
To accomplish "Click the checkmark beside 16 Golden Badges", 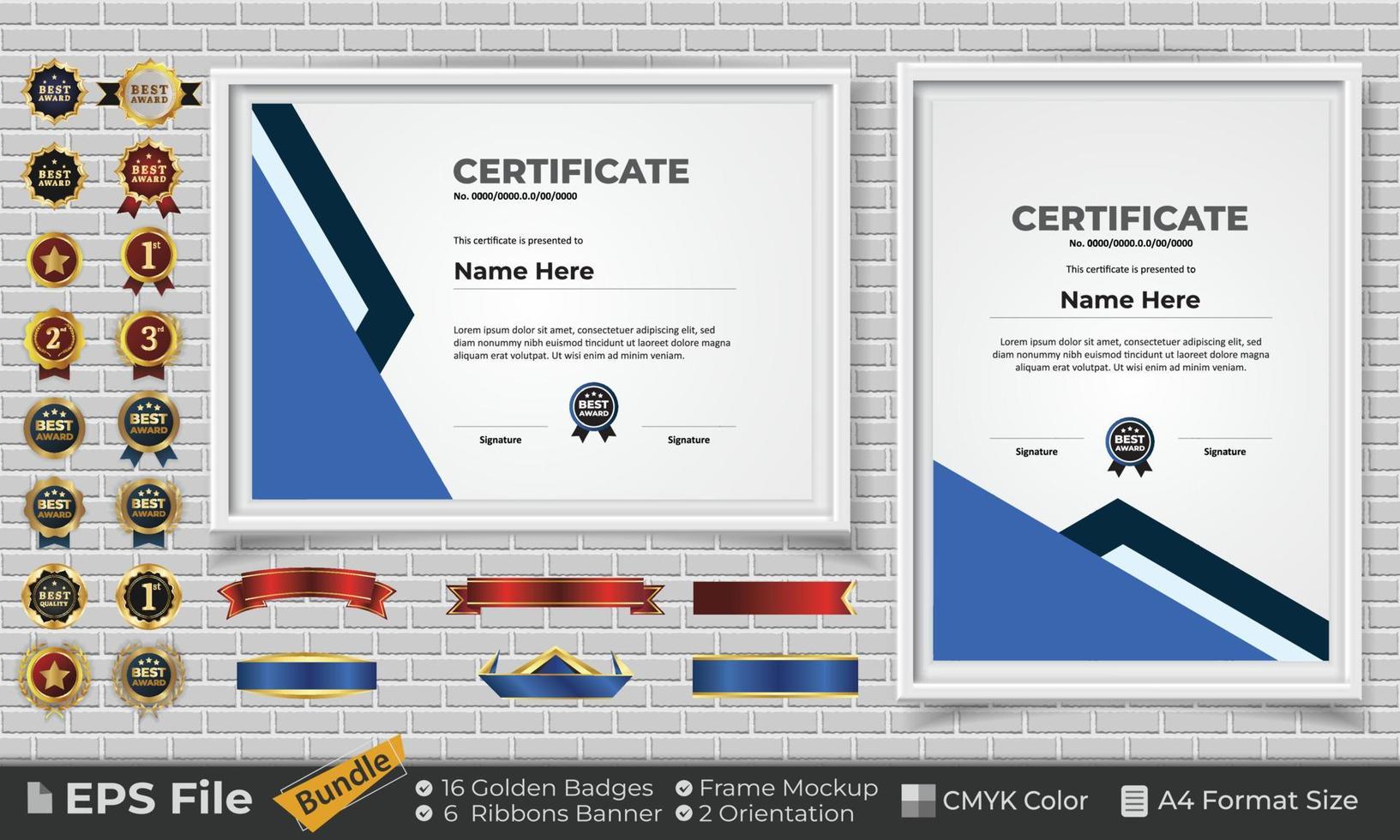I will pyautogui.click(x=424, y=788).
